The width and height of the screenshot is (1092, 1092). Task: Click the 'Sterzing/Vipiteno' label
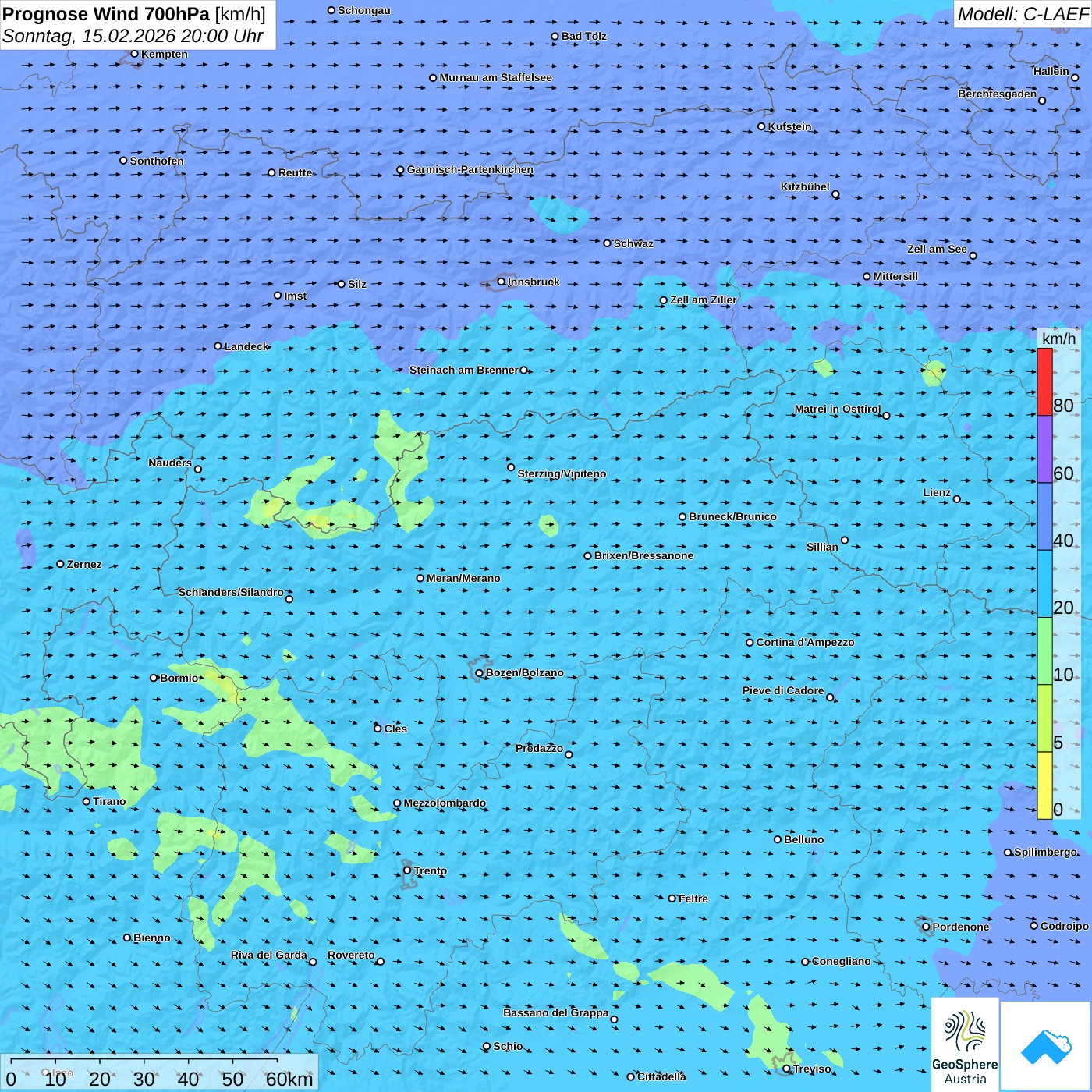[562, 473]
